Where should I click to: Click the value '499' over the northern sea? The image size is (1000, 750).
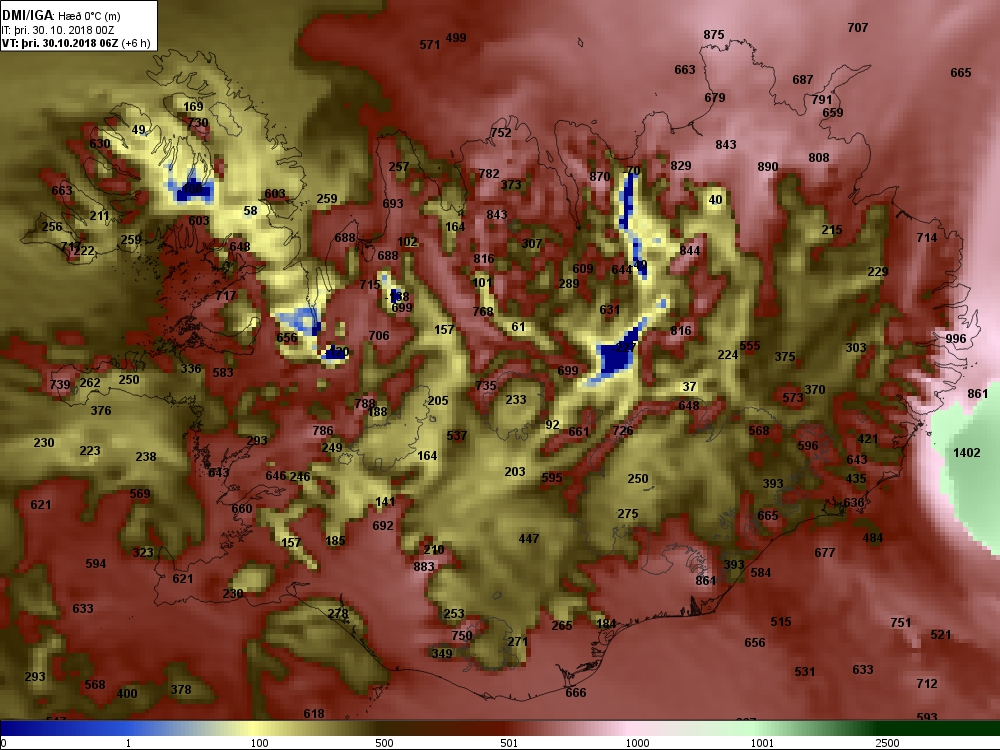[455, 38]
